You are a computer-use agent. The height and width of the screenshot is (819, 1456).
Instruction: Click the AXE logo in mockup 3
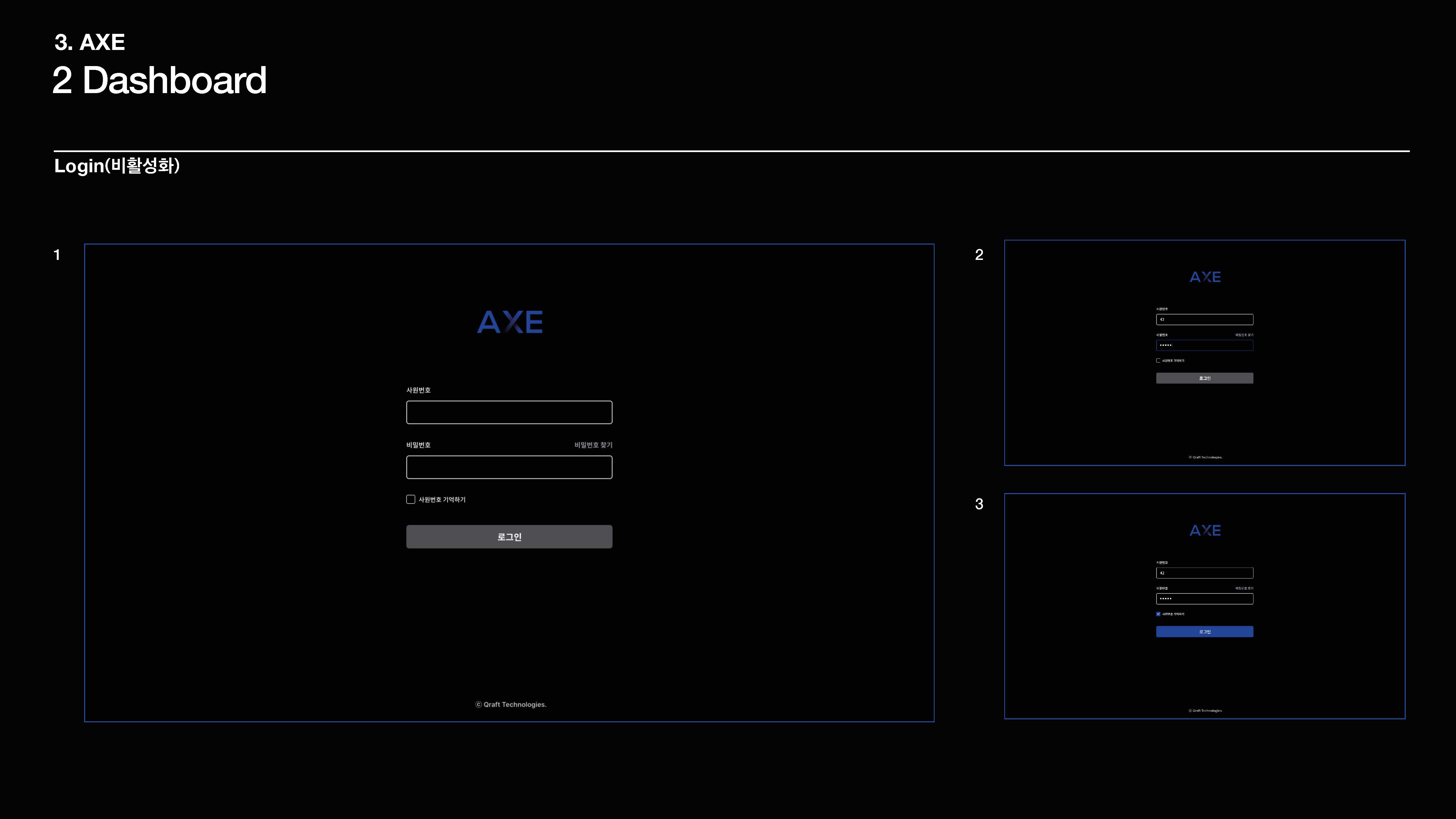click(1205, 530)
